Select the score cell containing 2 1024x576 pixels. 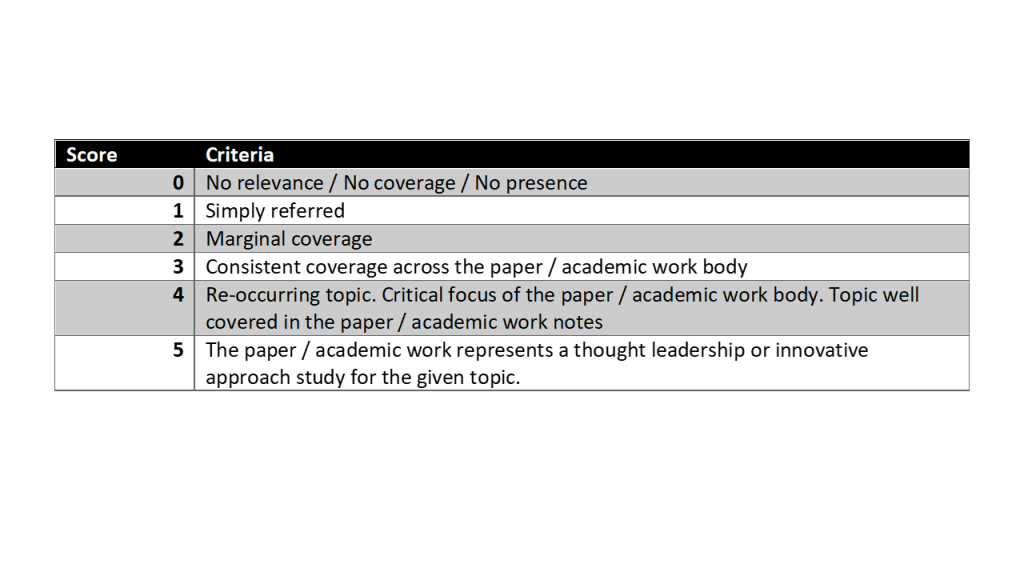tap(178, 239)
